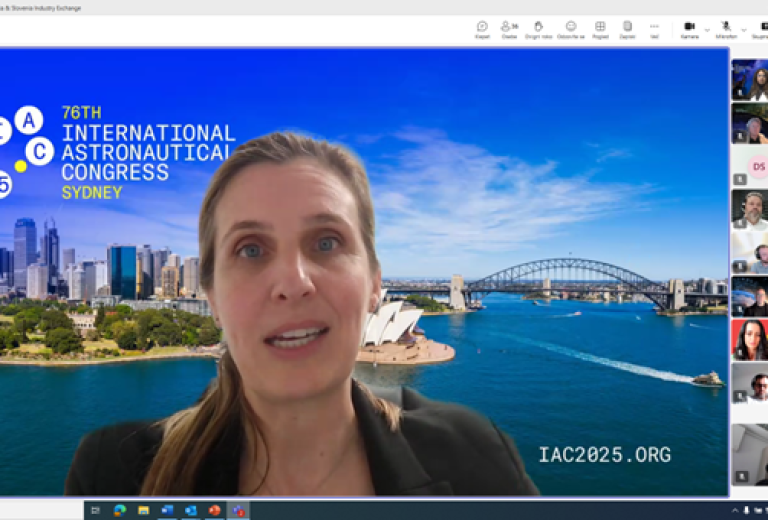The height and width of the screenshot is (520, 768).
Task: Expand the microphone options dropdown arrow
Action: click(744, 30)
